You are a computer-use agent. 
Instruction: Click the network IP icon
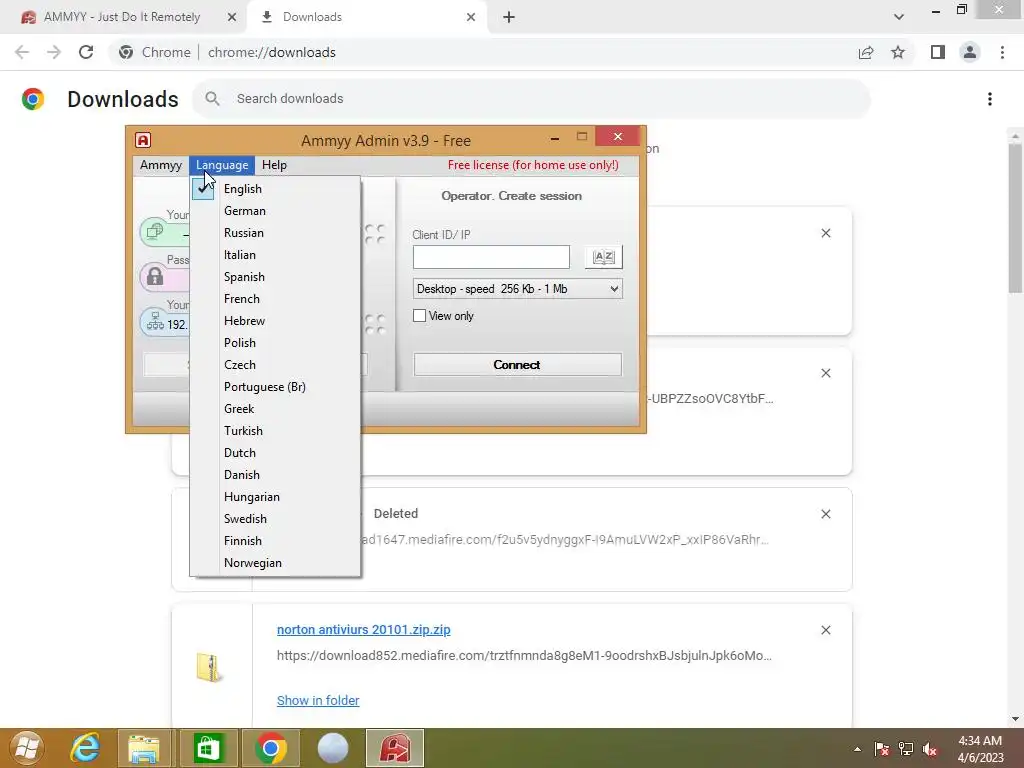pos(155,321)
